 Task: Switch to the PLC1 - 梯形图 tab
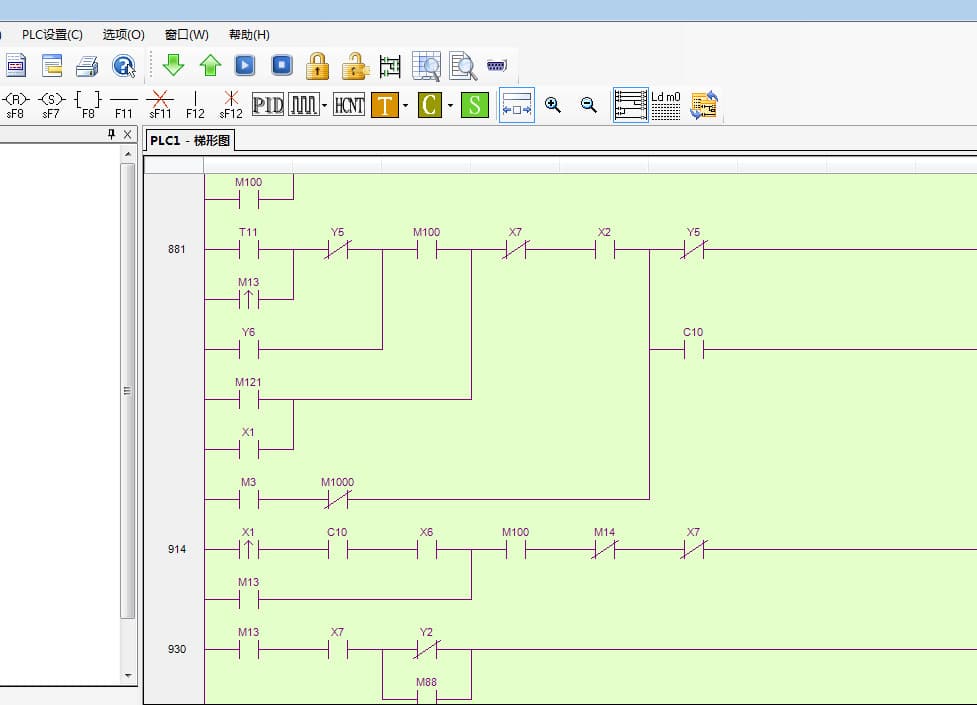click(x=190, y=141)
